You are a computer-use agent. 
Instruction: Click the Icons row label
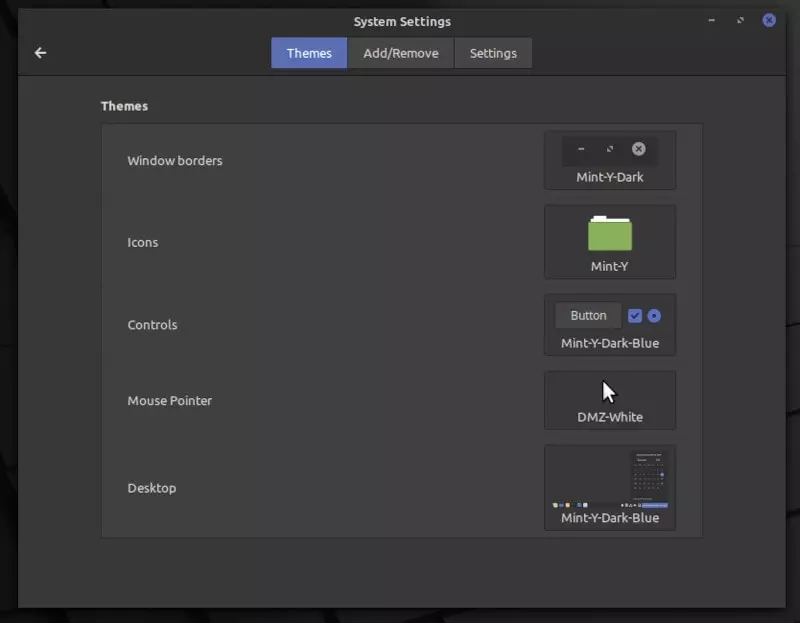tap(143, 242)
